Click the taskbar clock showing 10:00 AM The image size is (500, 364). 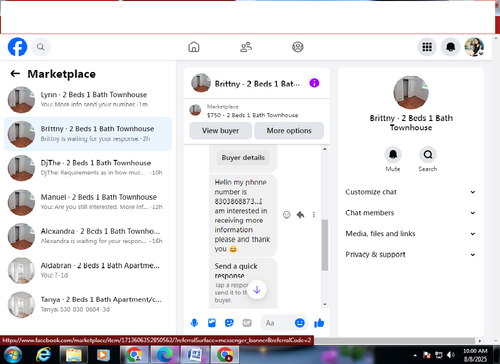475,355
